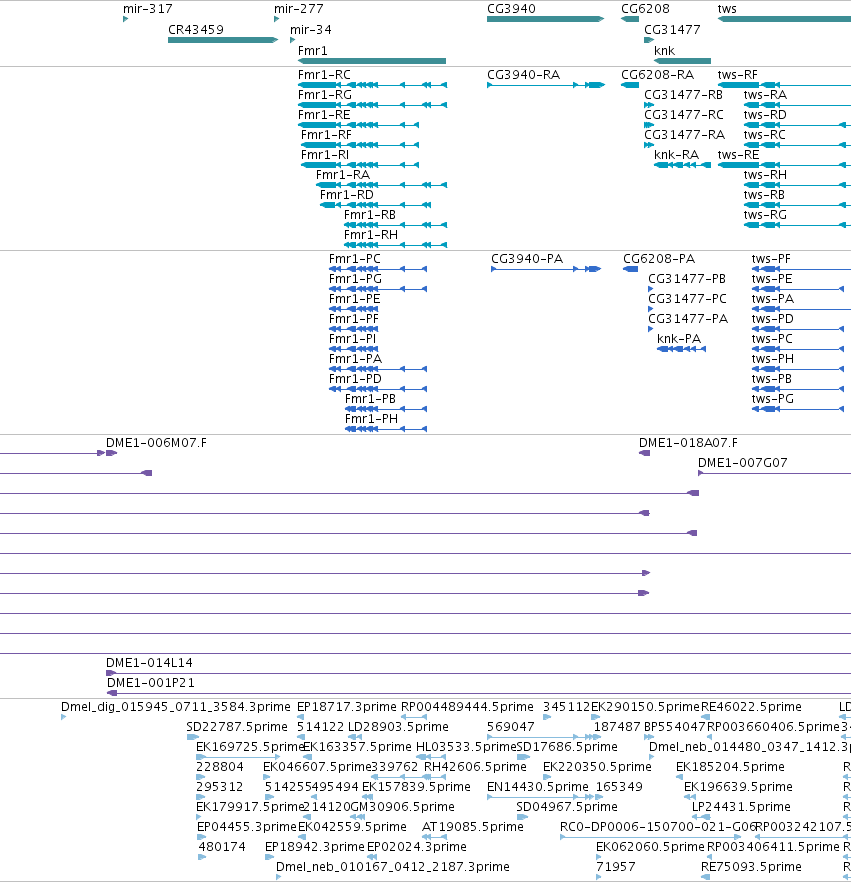This screenshot has height=882, width=851.
Task: Click the CG6208-PA protein label
Action: pos(659,259)
